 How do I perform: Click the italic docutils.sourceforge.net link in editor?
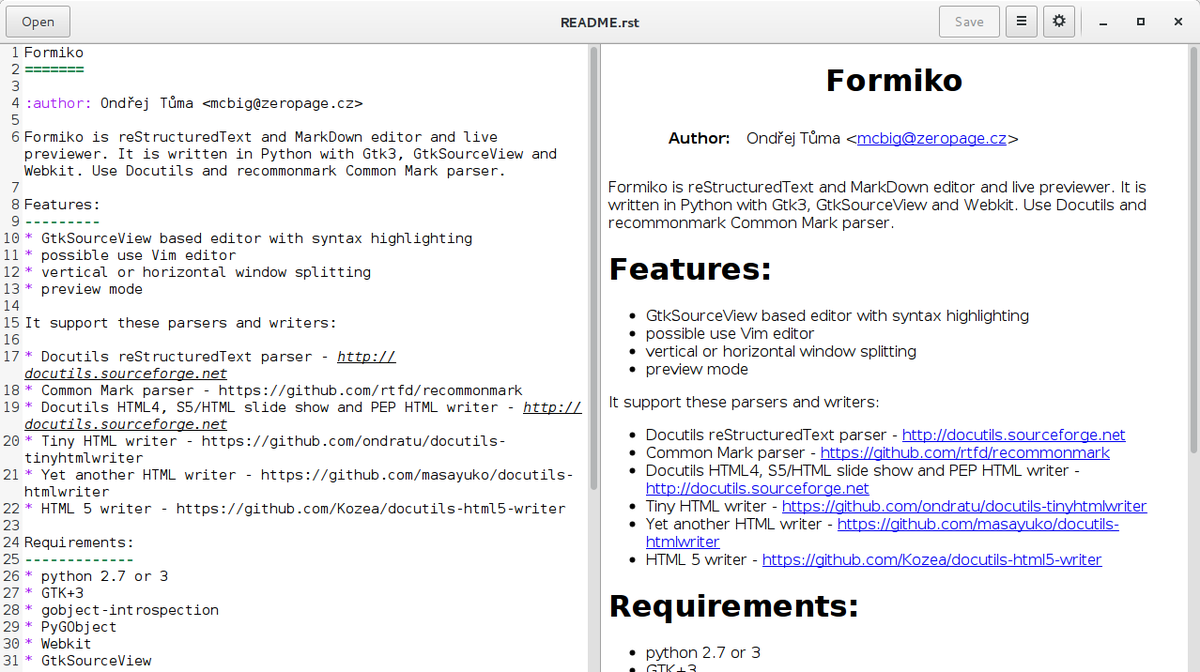coord(125,373)
